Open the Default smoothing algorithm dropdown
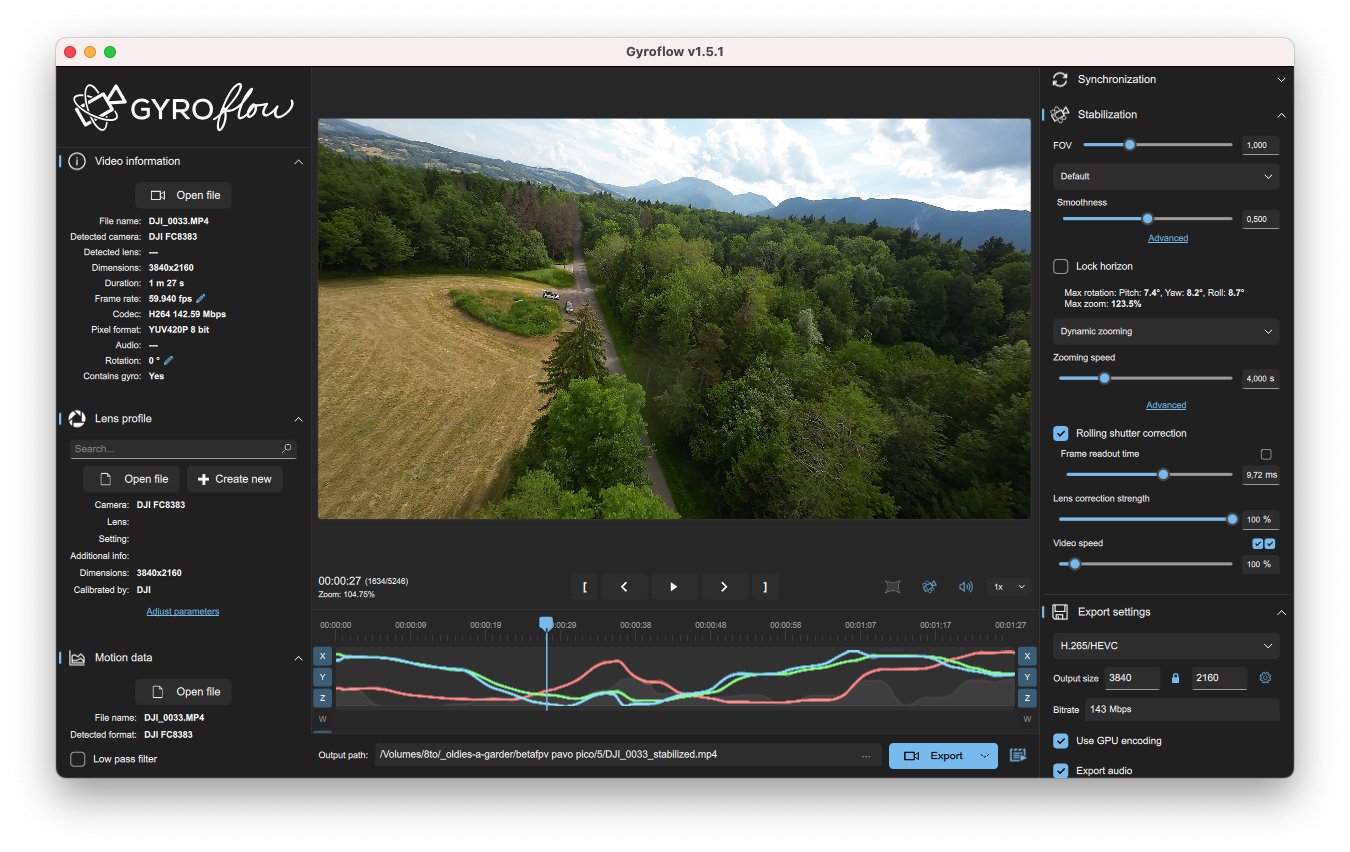Screen dimensions: 1350x852 tap(1166, 176)
